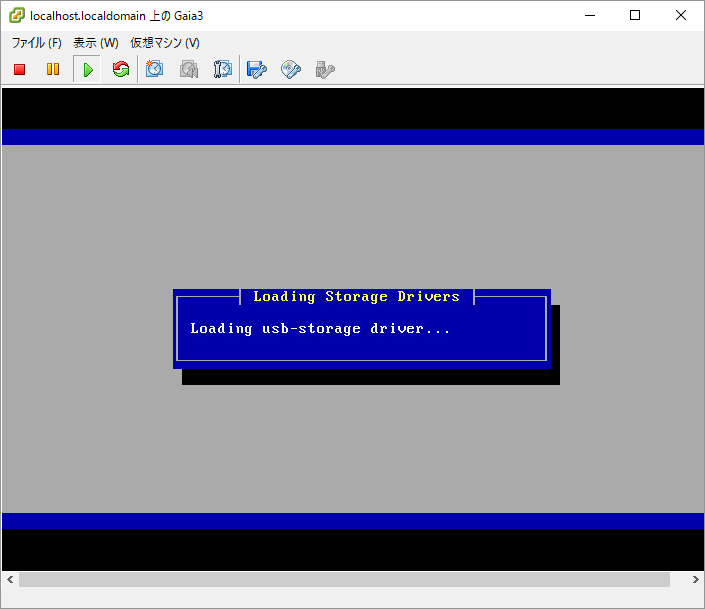
Task: Click right arrow of horizontal scrollbar
Action: click(x=695, y=579)
